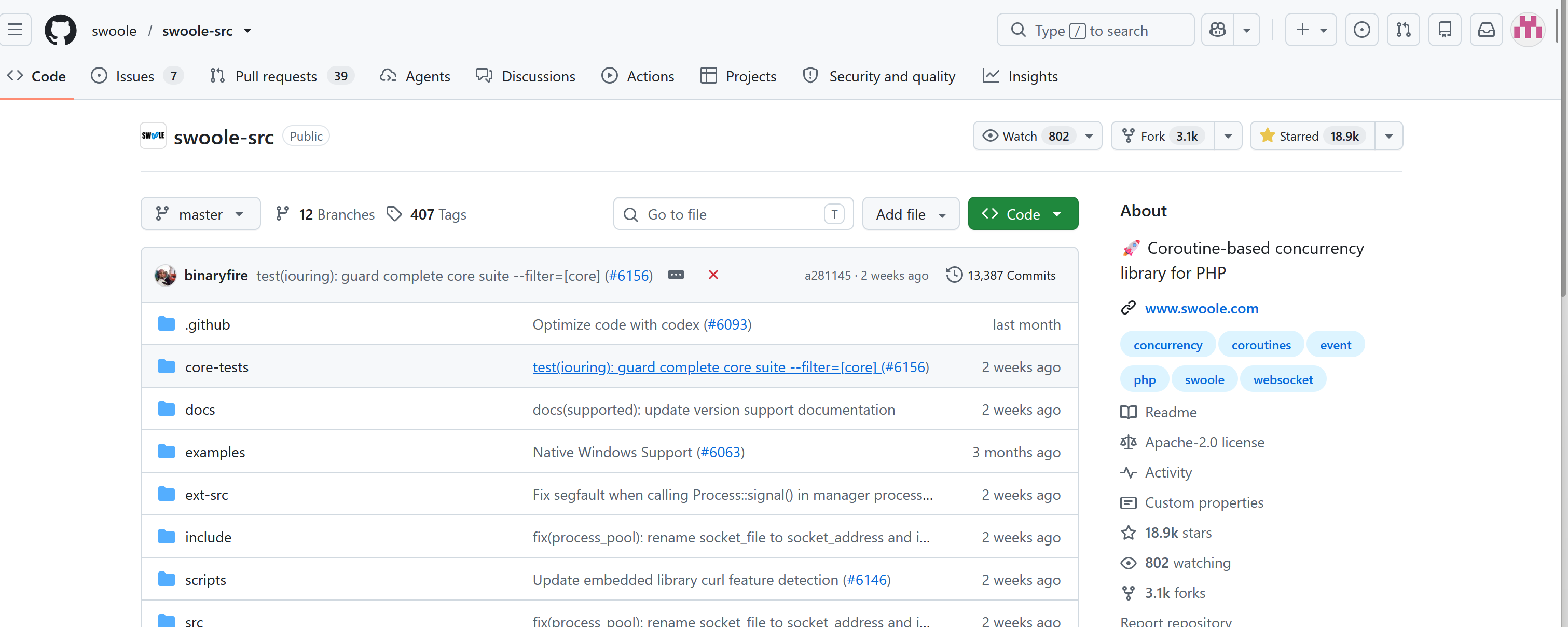
Task: Open the repository switcher dropdown caret
Action: coord(247,31)
